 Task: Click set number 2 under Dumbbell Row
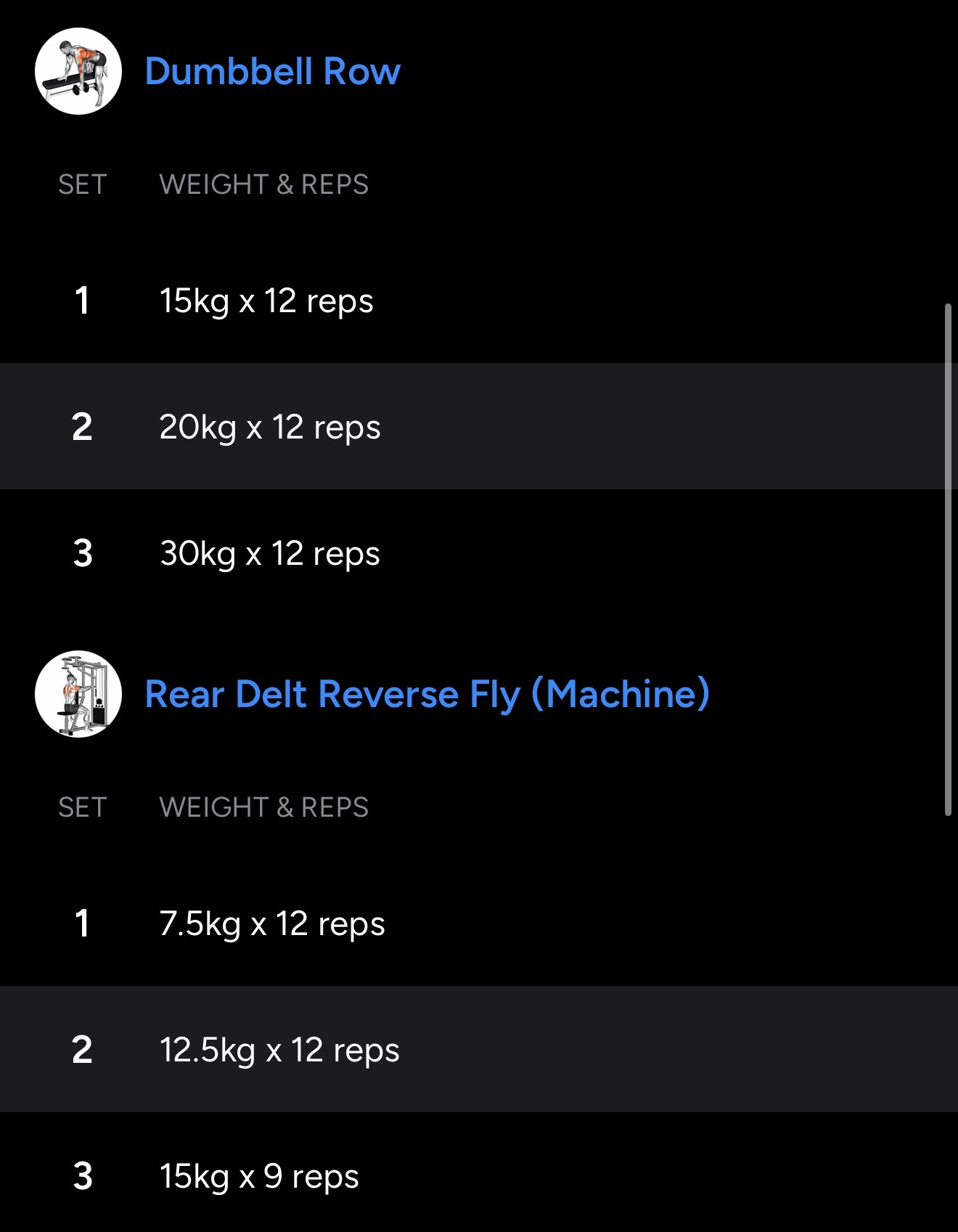pos(83,427)
